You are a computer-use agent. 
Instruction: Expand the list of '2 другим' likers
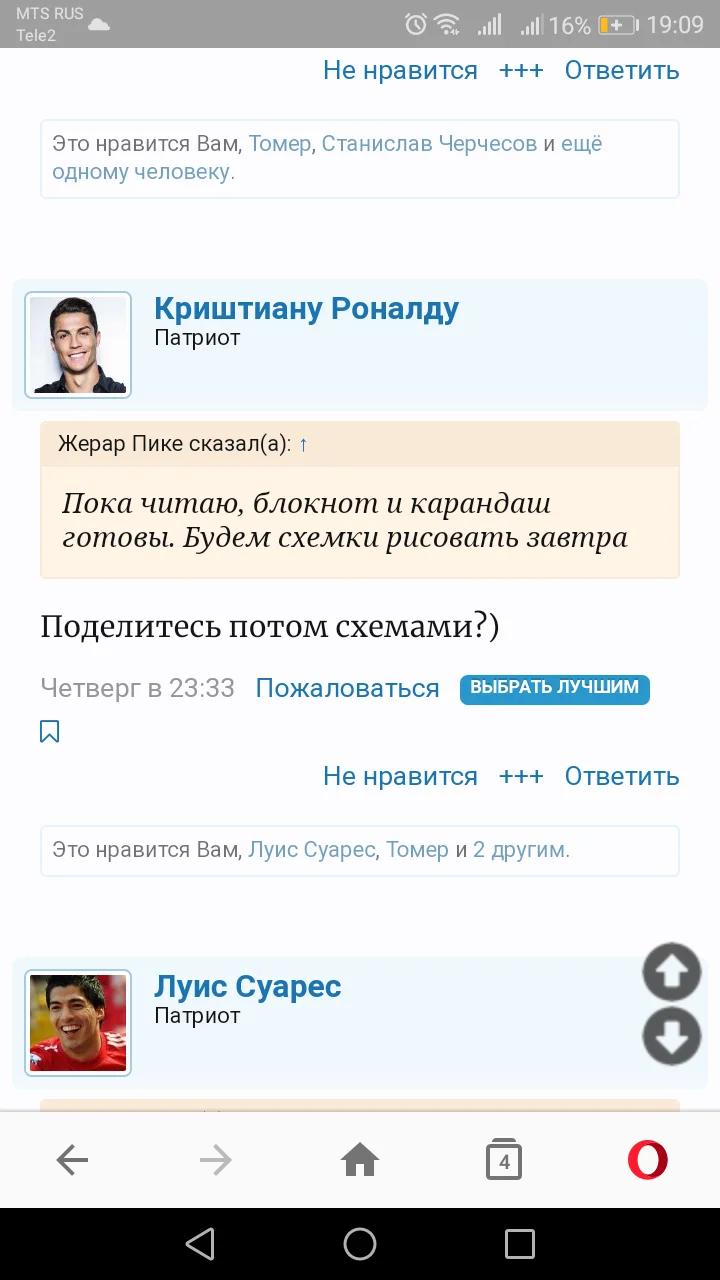(x=520, y=850)
